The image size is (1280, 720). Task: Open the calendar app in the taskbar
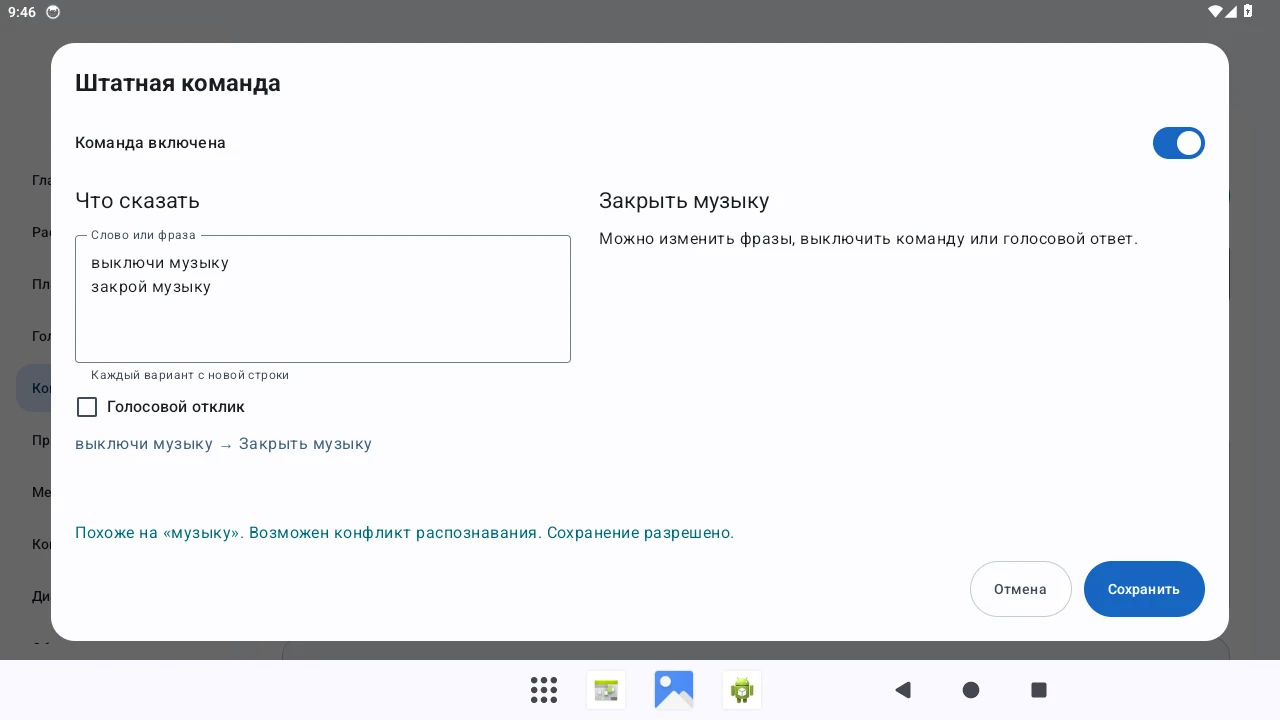pos(606,690)
